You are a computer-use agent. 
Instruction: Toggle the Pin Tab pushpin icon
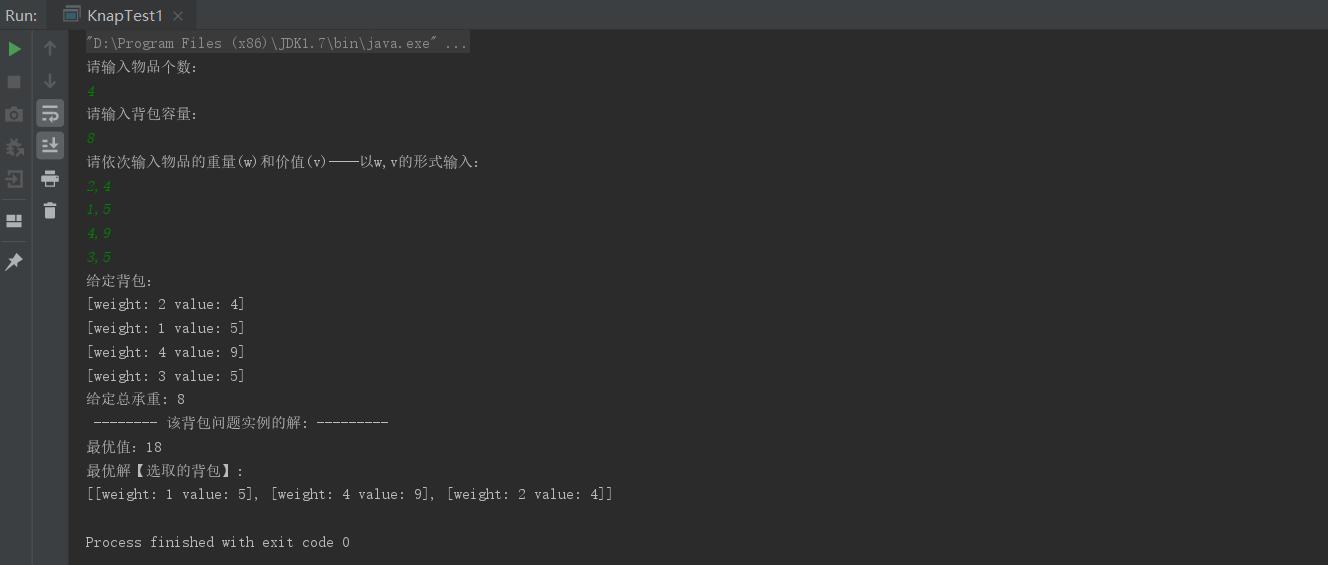coord(14,262)
